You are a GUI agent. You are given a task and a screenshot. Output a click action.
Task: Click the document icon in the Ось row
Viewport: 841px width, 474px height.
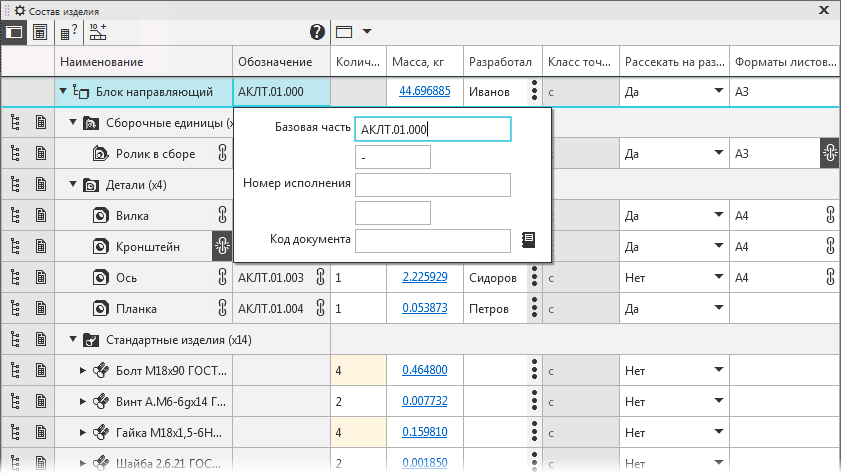[x=41, y=277]
